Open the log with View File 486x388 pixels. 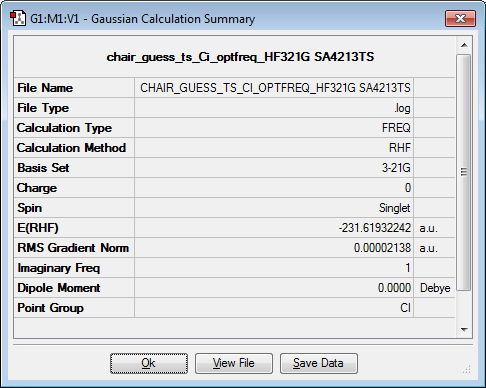pos(234,363)
